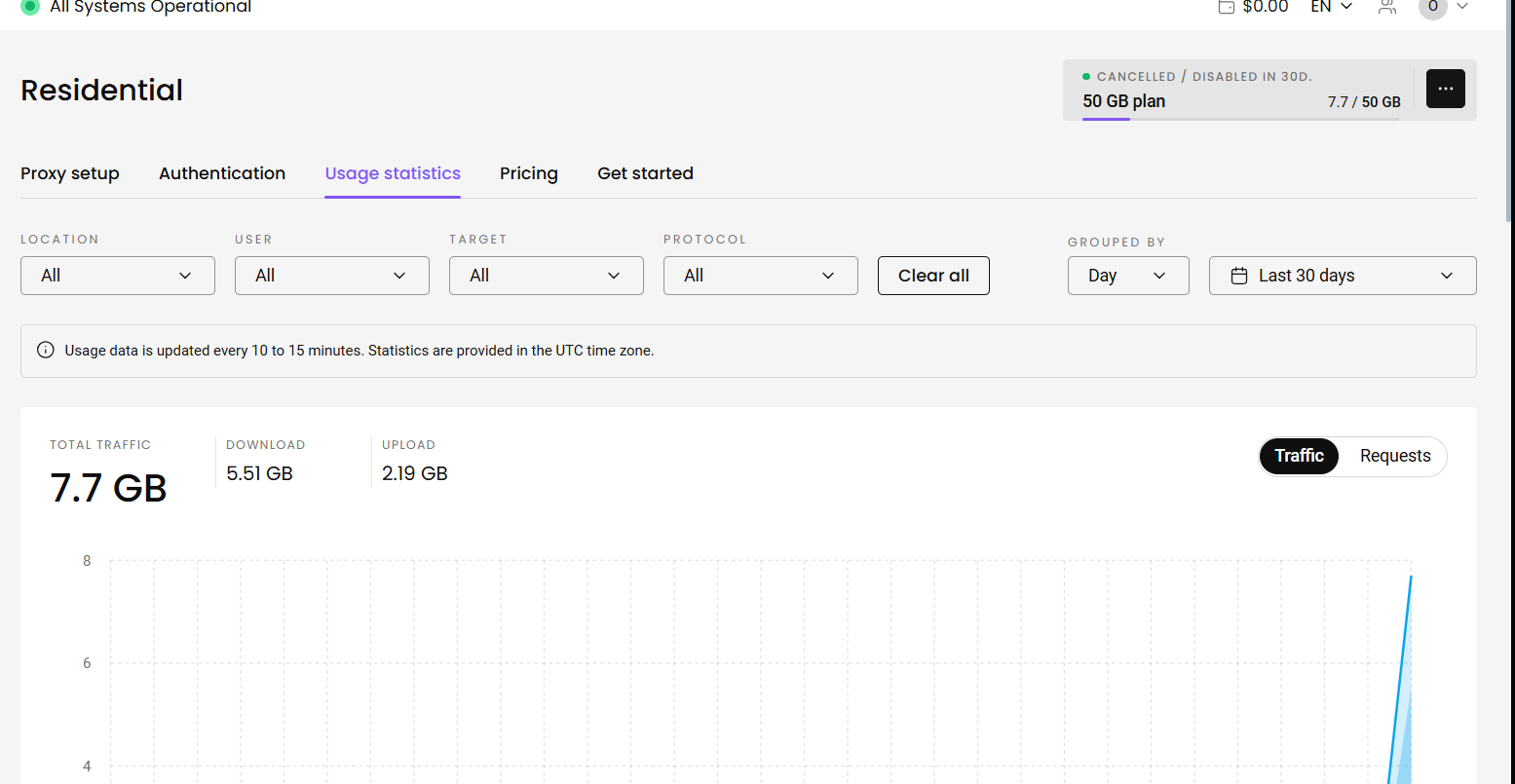1515x784 pixels.
Task: Open the User filter dropdown
Action: [x=332, y=276]
